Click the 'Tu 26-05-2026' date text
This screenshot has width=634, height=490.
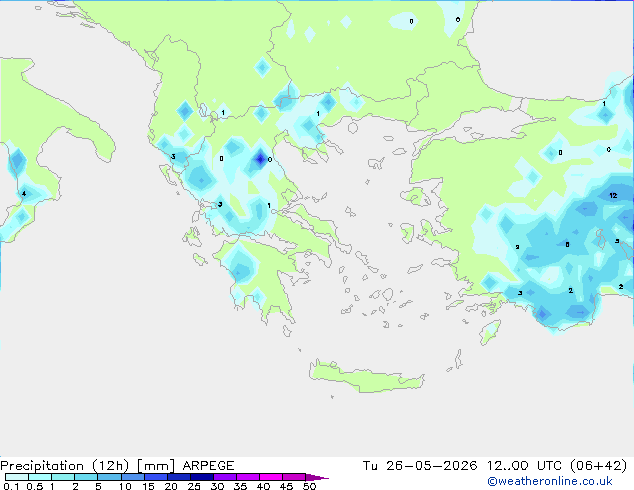pos(420,466)
